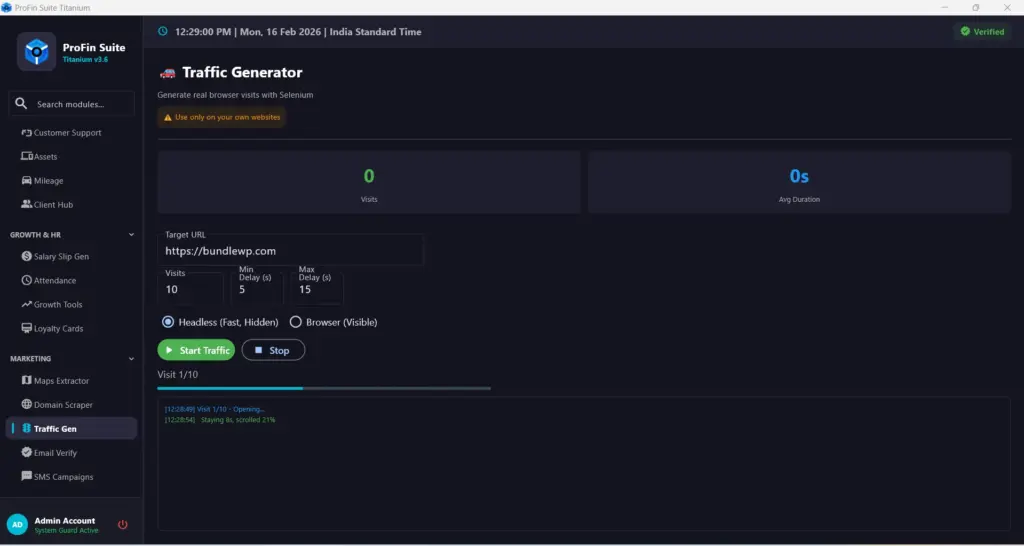Click the Admin Account name

[65, 521]
